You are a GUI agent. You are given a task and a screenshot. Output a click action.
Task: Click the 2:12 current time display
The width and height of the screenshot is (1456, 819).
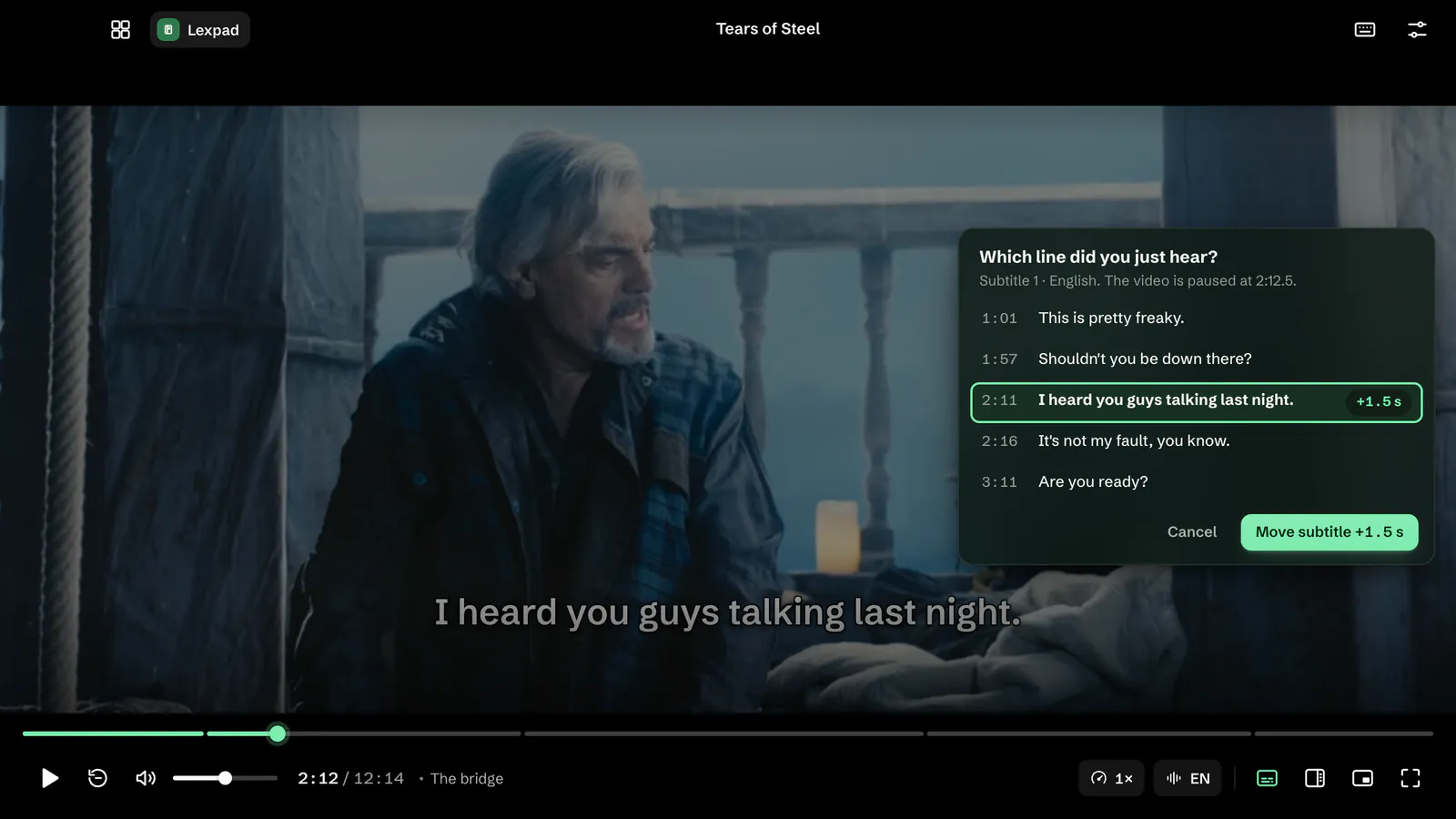pyautogui.click(x=318, y=779)
